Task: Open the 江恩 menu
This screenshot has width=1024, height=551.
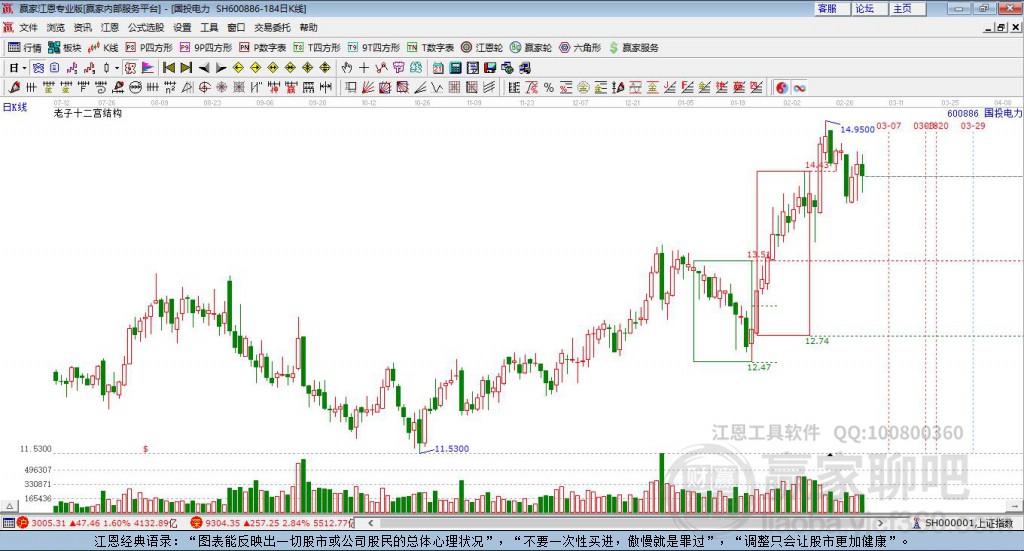Action: point(110,27)
